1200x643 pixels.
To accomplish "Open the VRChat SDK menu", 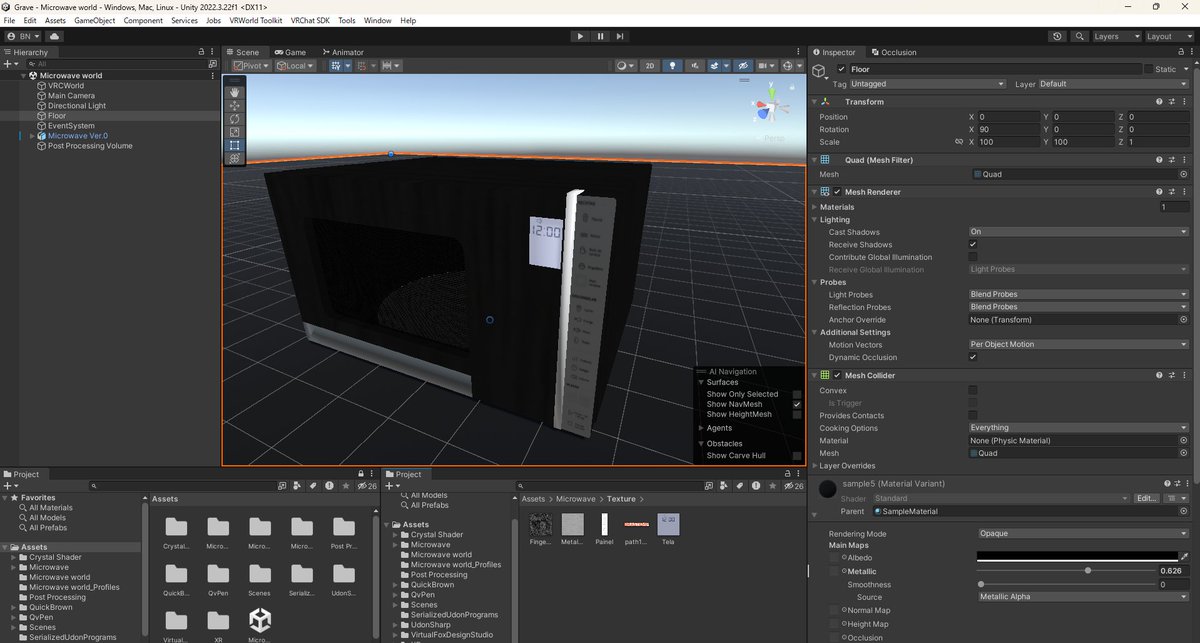I will 308,20.
